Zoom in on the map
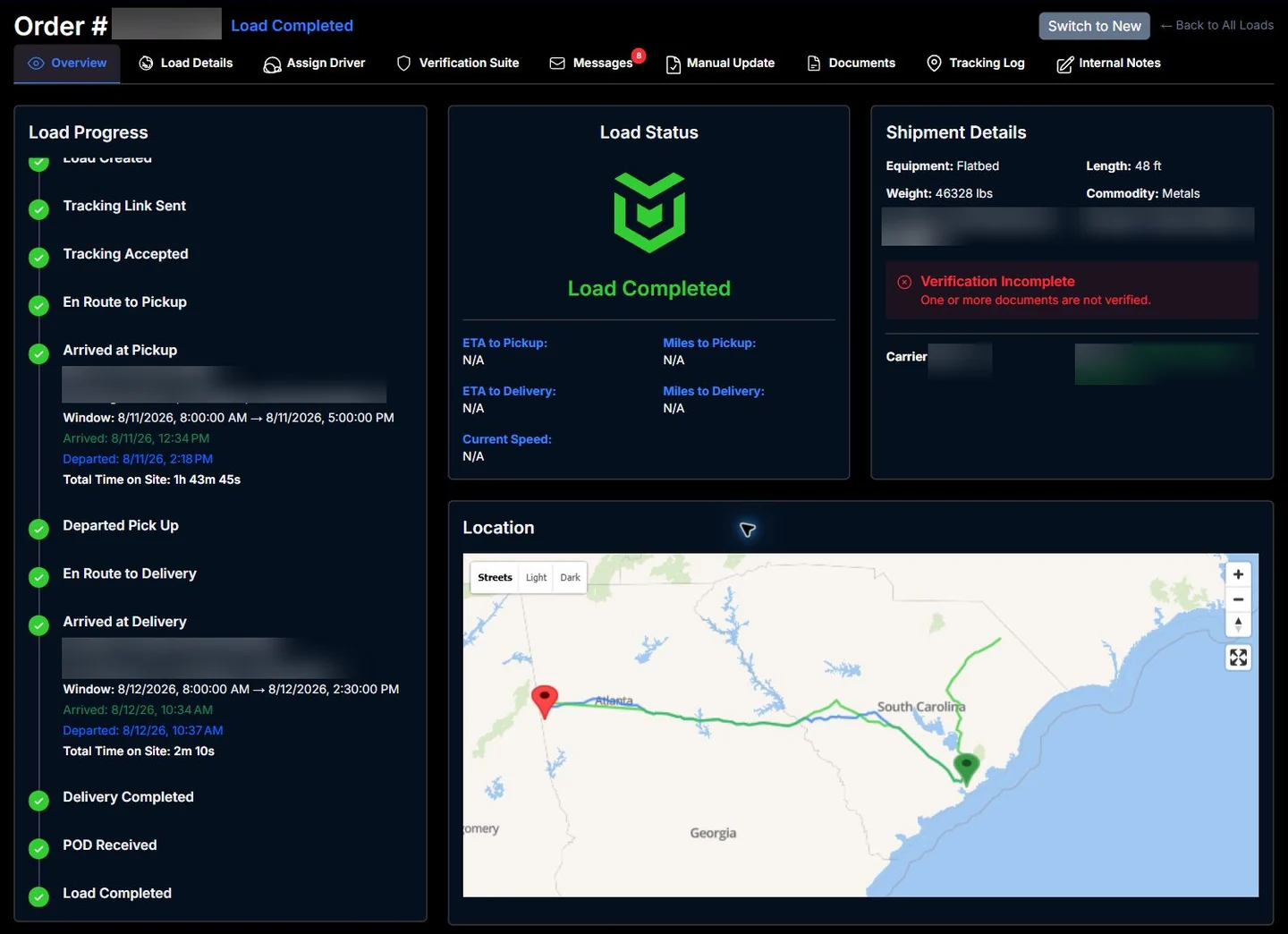Image resolution: width=1288 pixels, height=934 pixels. point(1238,574)
